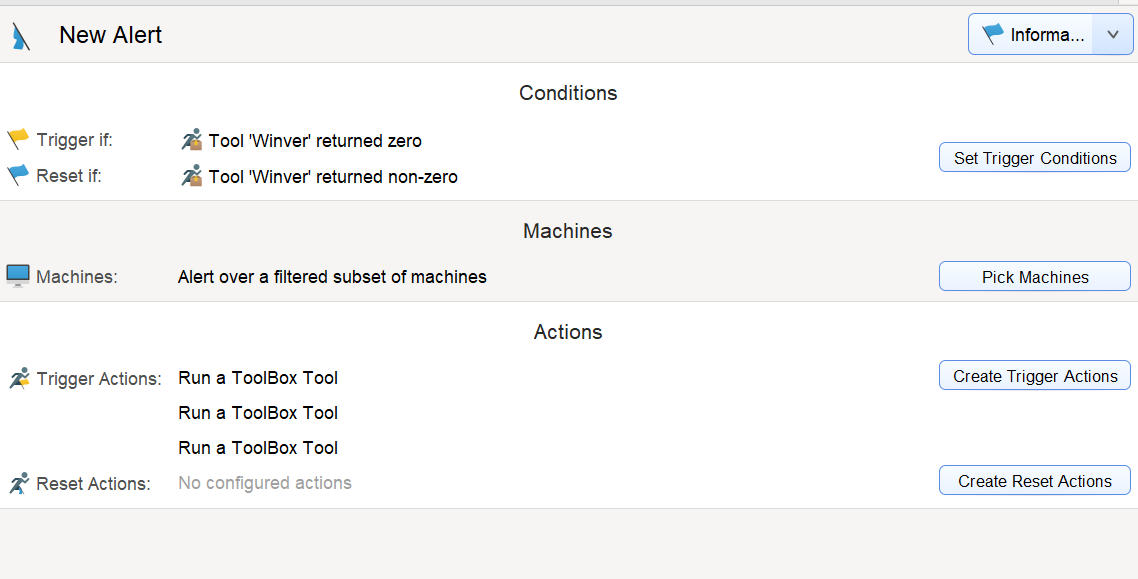Image resolution: width=1138 pixels, height=579 pixels.
Task: Select the third Run a ToolBox Tool action
Action: [x=258, y=448]
